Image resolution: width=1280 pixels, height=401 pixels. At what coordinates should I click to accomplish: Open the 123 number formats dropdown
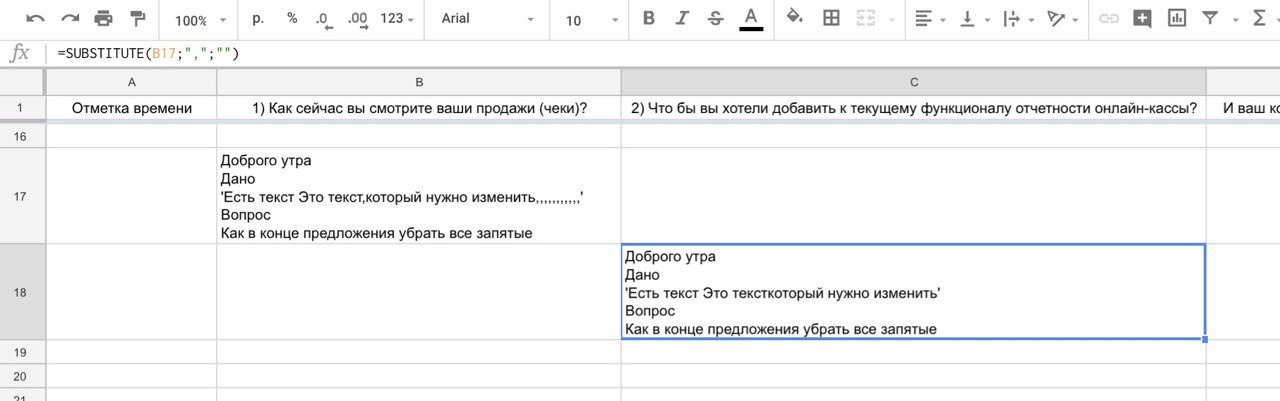[x=397, y=19]
